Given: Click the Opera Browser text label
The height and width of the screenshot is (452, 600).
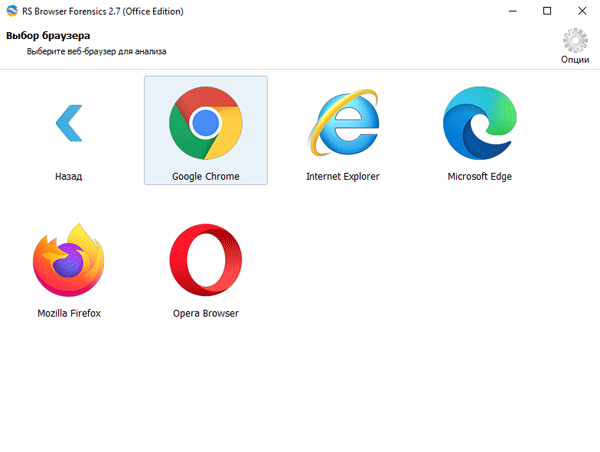Looking at the screenshot, I should (x=206, y=313).
